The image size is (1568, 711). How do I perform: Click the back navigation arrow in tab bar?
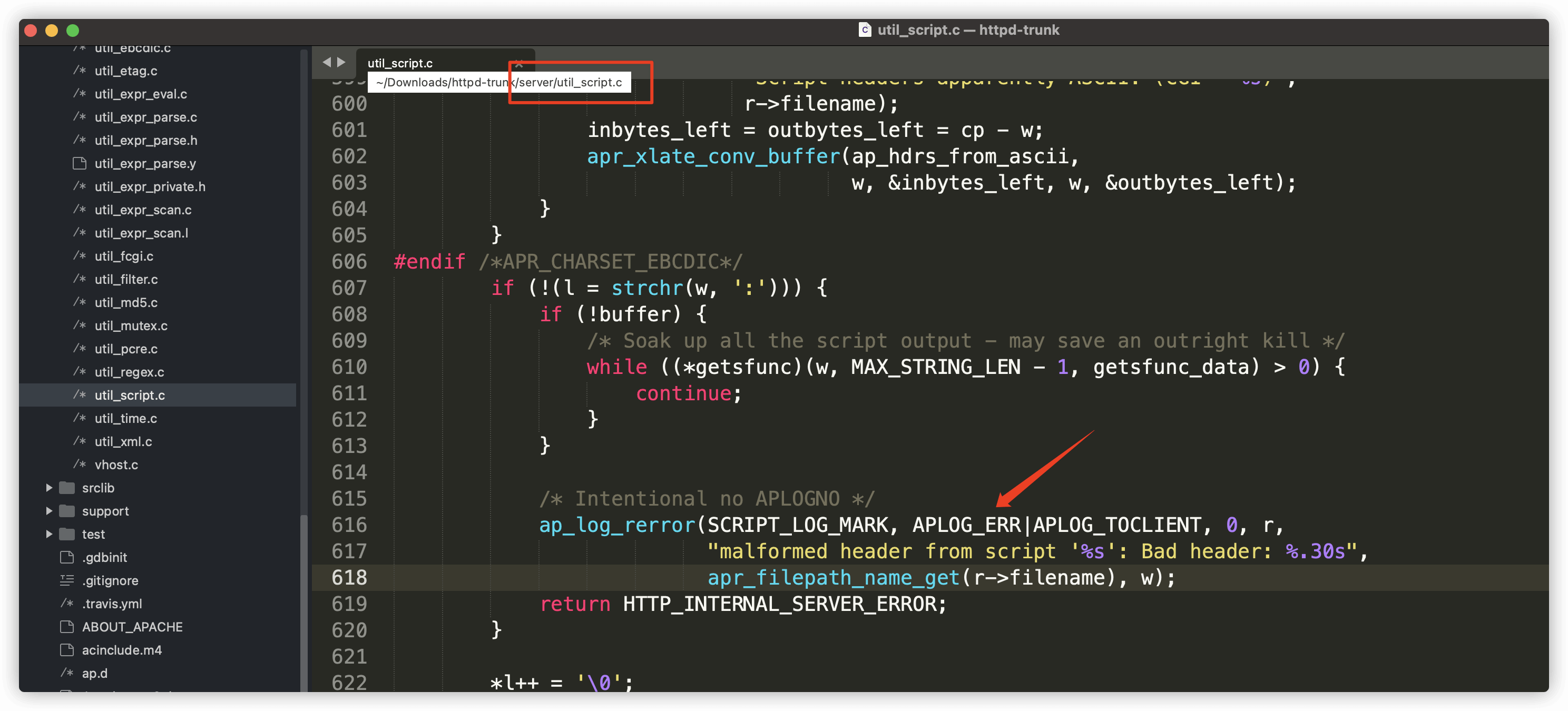coord(326,62)
